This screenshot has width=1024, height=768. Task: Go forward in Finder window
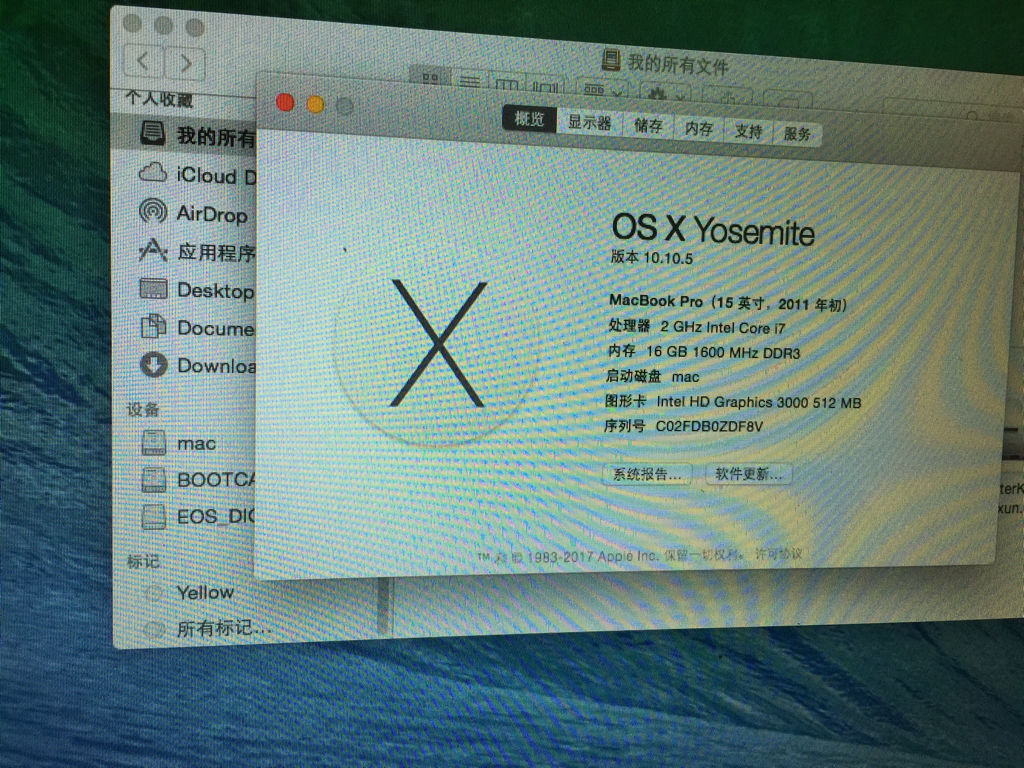(185, 63)
